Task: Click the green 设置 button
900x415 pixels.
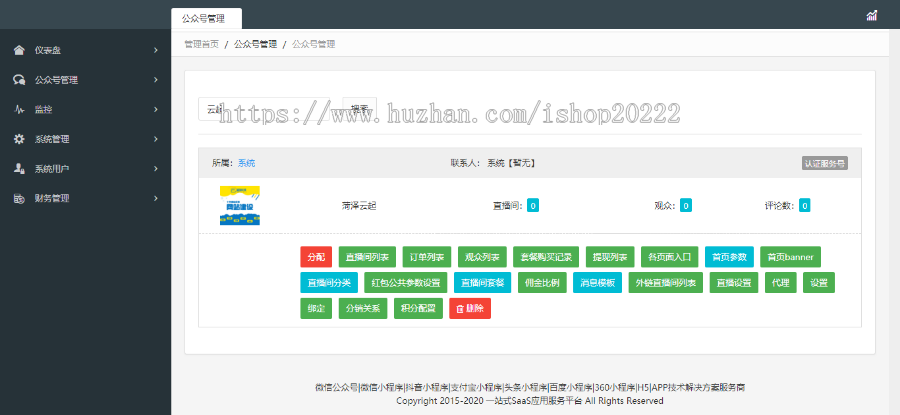Action: [819, 283]
